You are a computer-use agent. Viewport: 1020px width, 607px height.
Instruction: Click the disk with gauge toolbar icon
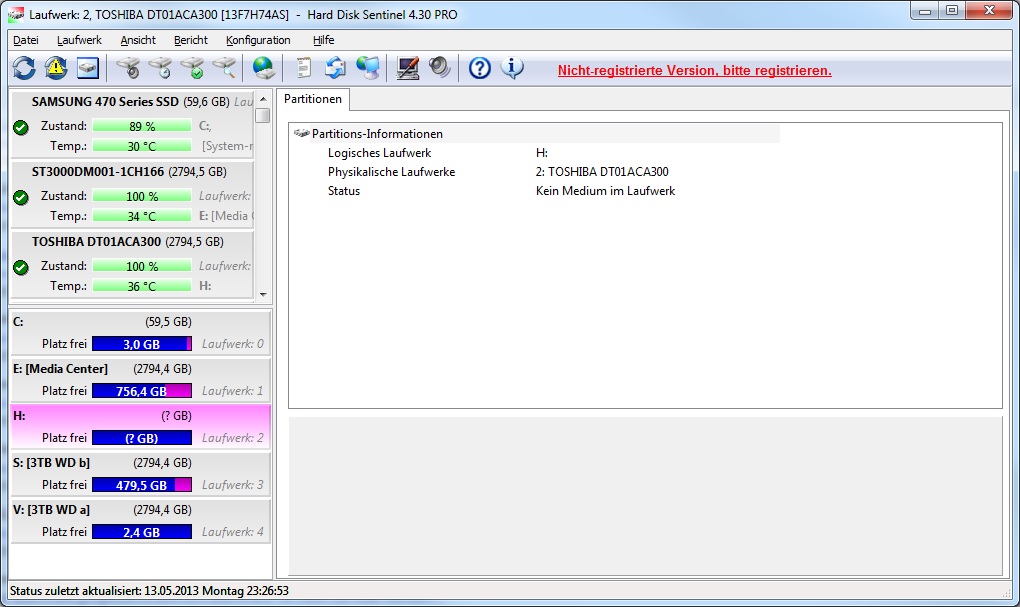pyautogui.click(x=128, y=68)
